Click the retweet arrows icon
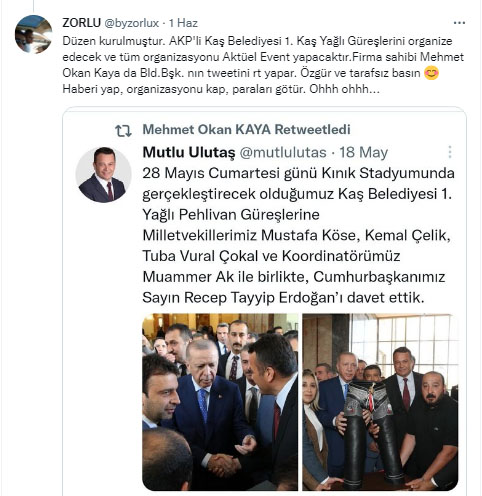482x496 pixels. coord(123,131)
